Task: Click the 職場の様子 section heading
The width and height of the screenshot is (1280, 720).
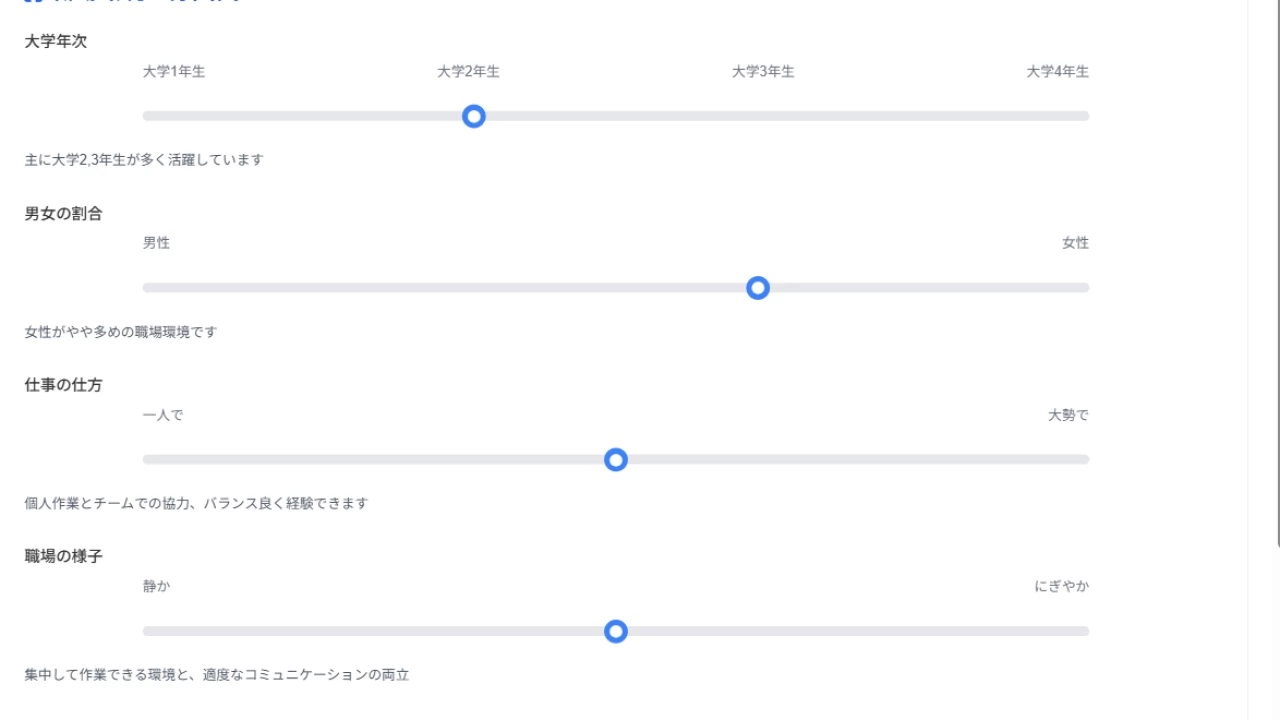Action: pos(63,556)
